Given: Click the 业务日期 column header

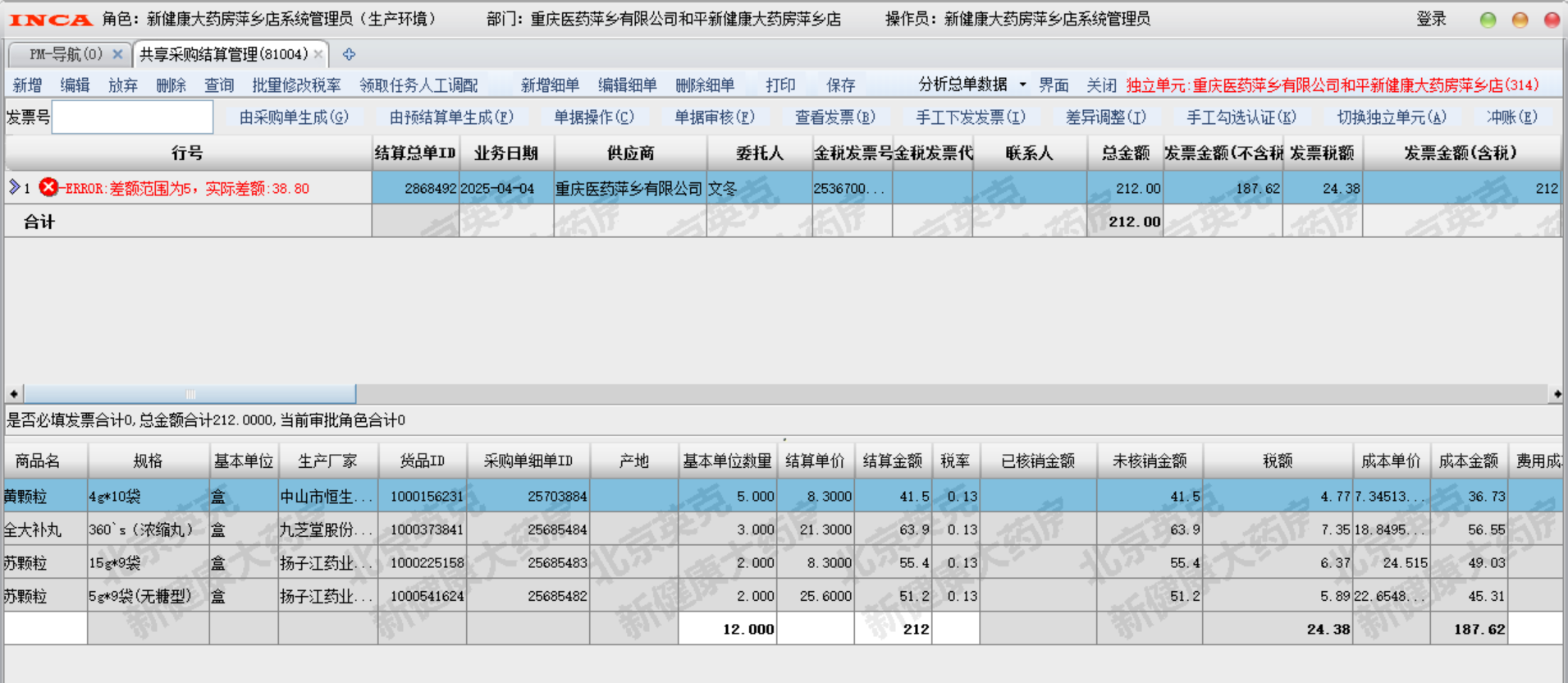Looking at the screenshot, I should pyautogui.click(x=506, y=153).
